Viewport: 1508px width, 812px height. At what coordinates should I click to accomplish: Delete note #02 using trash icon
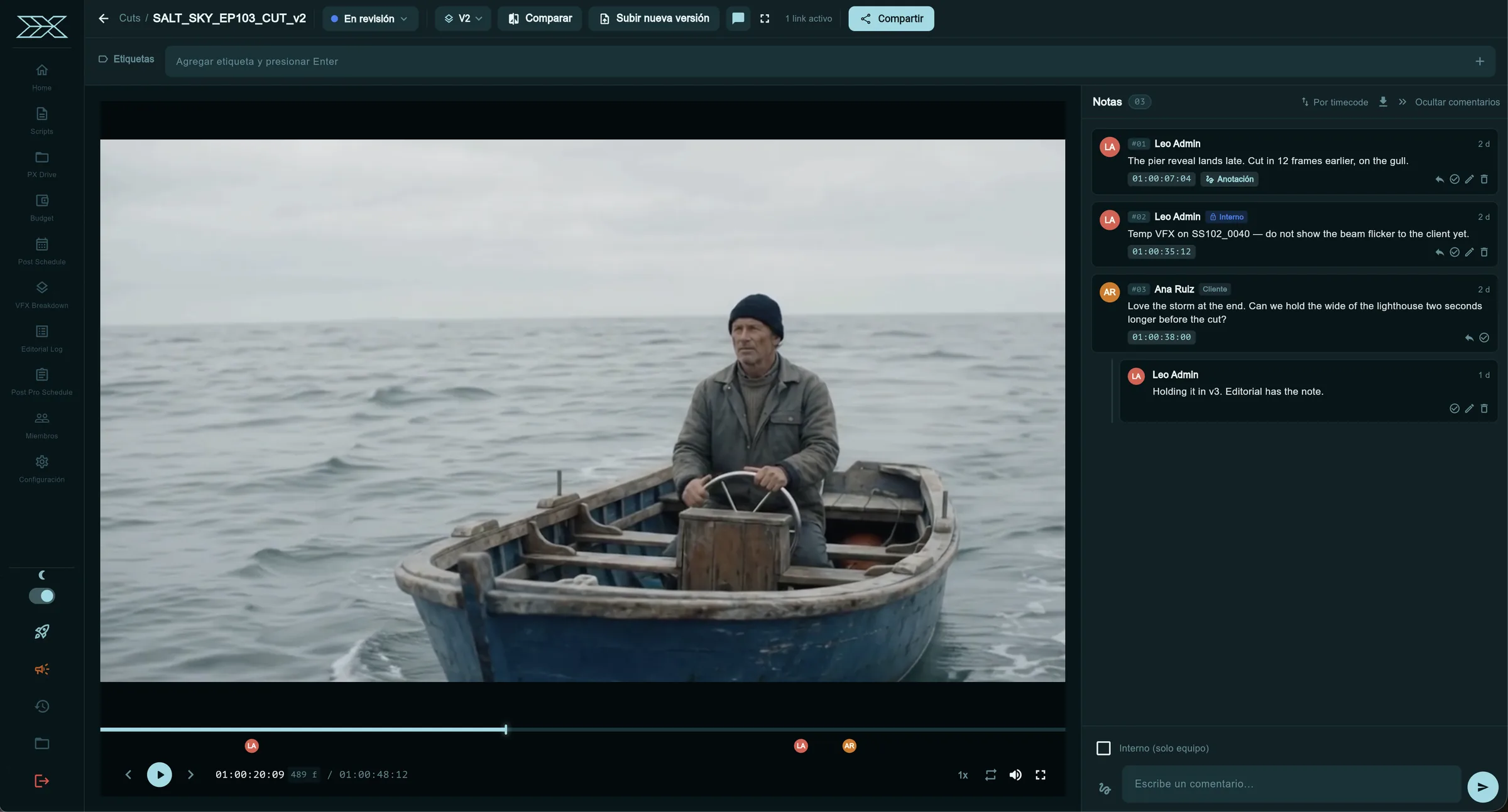[x=1484, y=252]
